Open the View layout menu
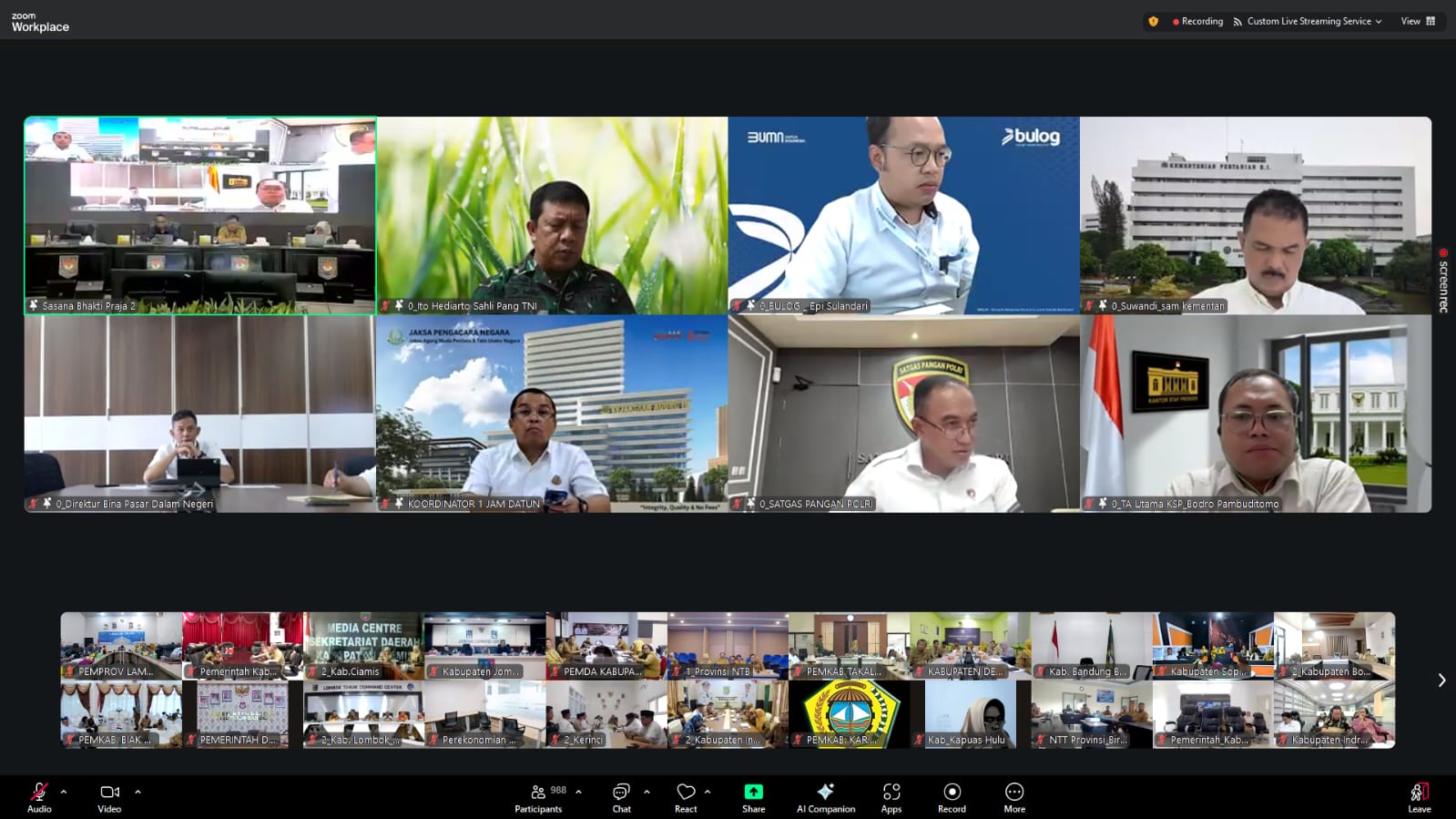The width and height of the screenshot is (1456, 819). tap(1418, 21)
